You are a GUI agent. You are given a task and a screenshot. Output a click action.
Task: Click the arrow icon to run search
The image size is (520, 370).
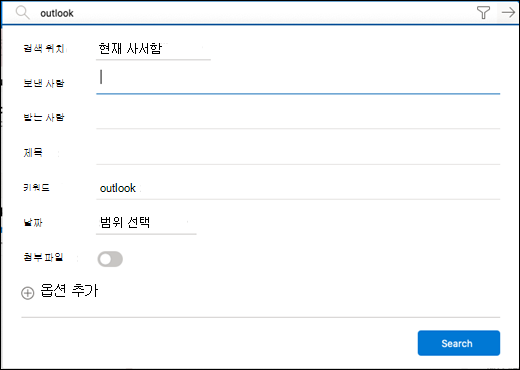click(x=508, y=13)
